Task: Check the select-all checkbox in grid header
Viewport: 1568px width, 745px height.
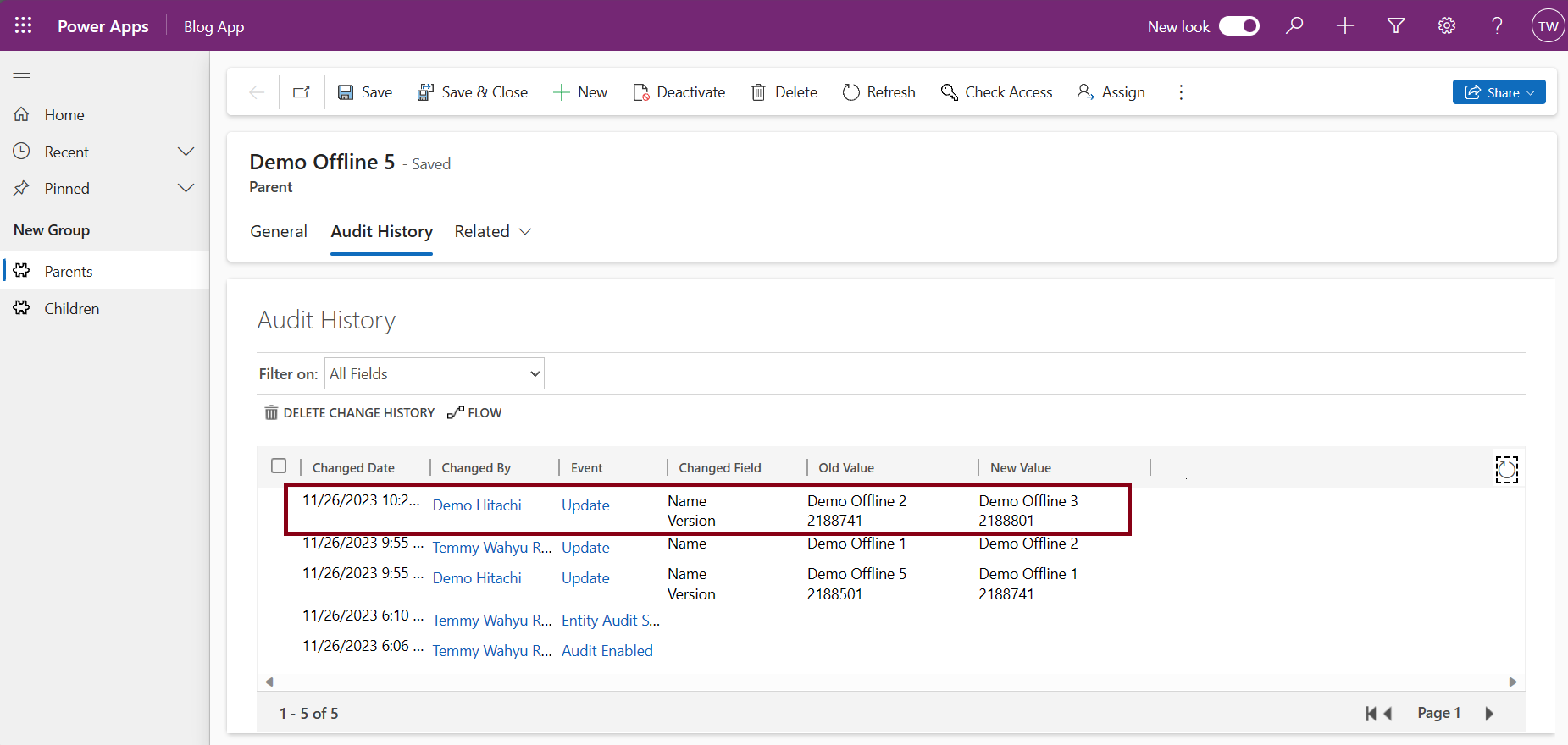Action: 279,466
